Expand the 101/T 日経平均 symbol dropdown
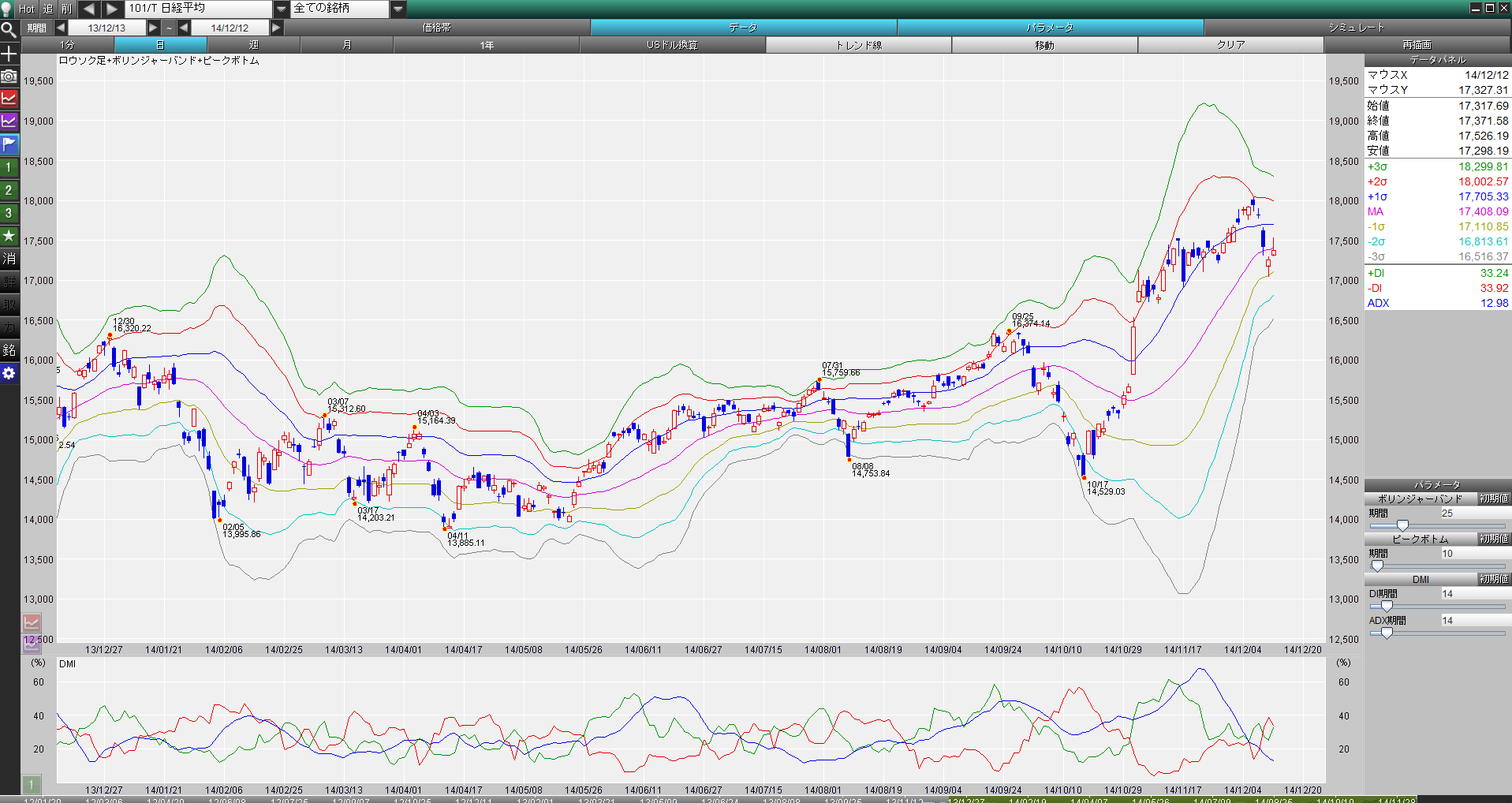 click(282, 9)
